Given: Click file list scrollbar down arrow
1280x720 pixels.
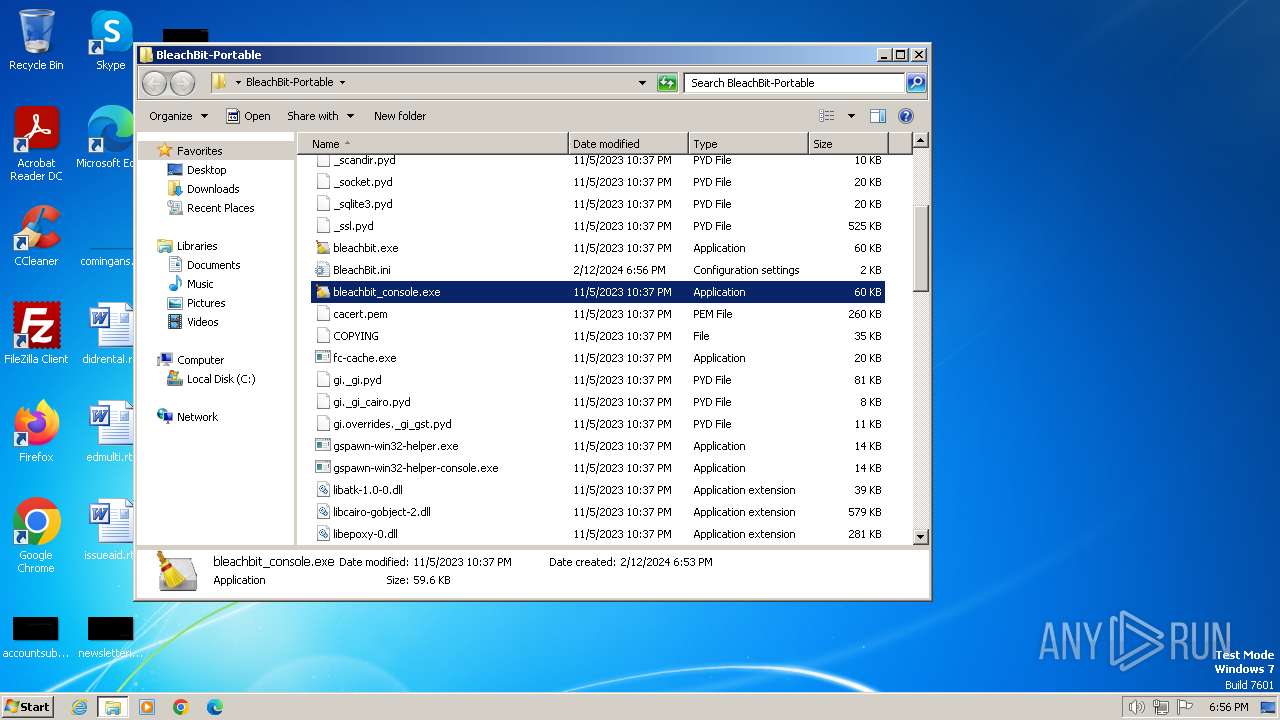Looking at the screenshot, I should [921, 536].
